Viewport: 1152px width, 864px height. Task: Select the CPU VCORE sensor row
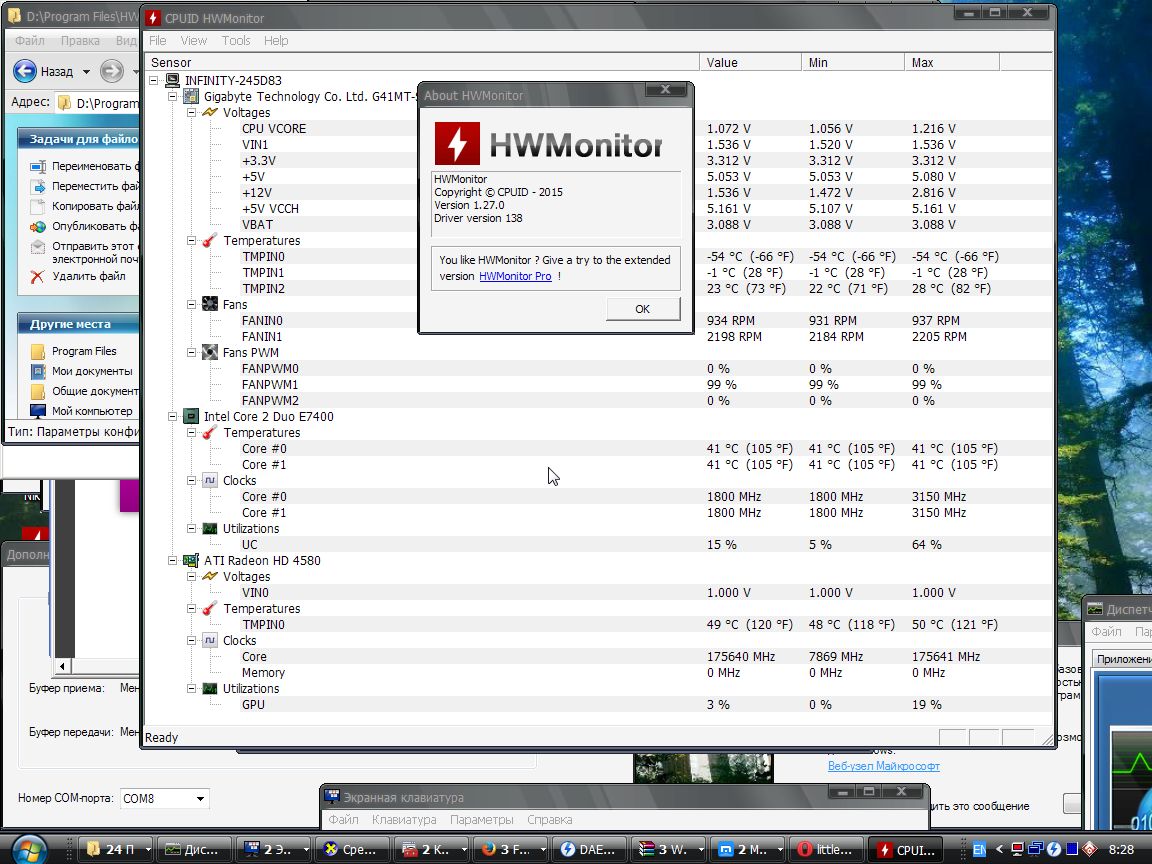click(x=274, y=129)
